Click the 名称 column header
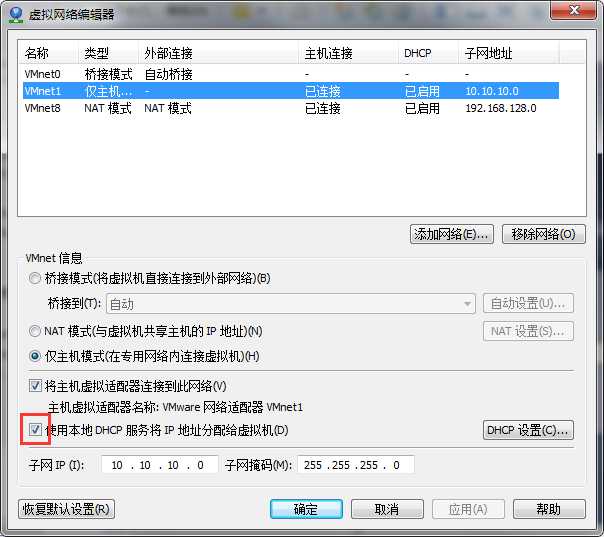Image resolution: width=604 pixels, height=537 pixels. (48, 53)
